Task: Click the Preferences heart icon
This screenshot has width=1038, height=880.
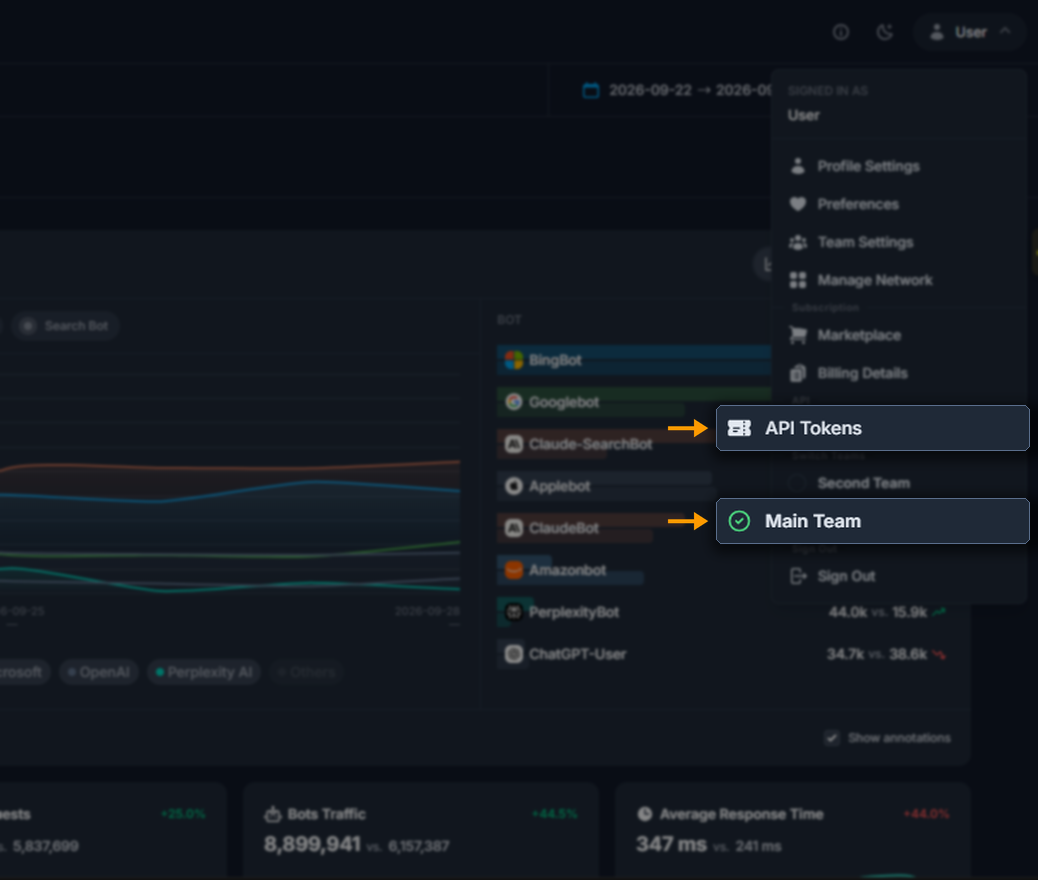Action: 798,204
